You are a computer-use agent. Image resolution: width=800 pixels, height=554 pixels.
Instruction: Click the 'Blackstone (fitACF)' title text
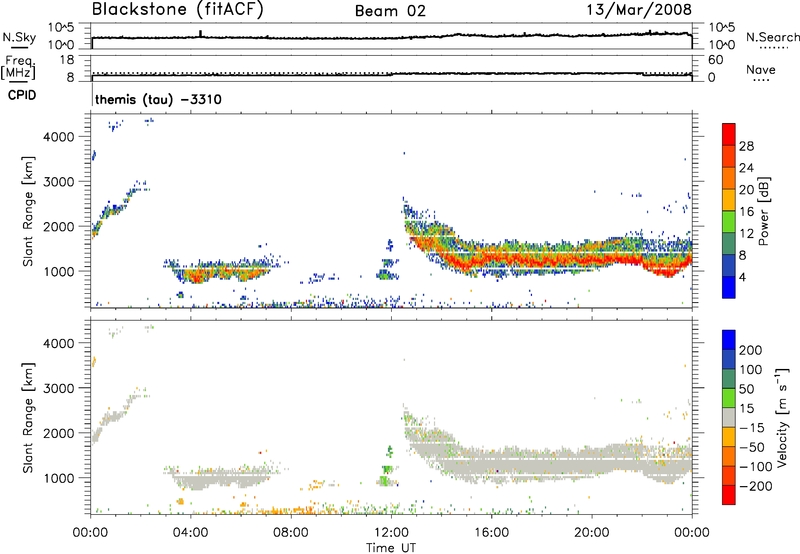[178, 9]
